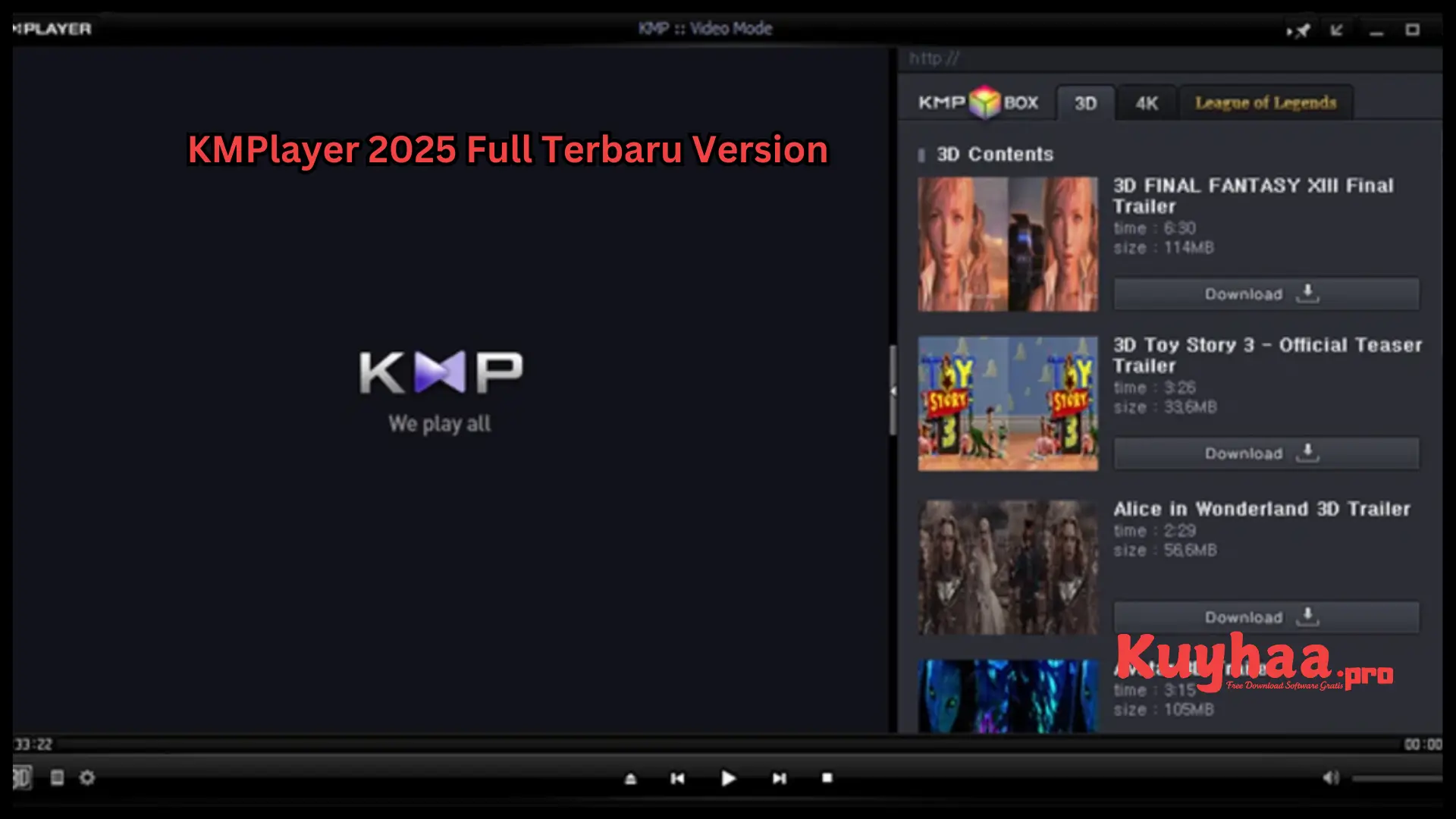Download the 3D FINAL FANTASY XIII trailer
Screen dimensions: 1456x819
[1265, 294]
